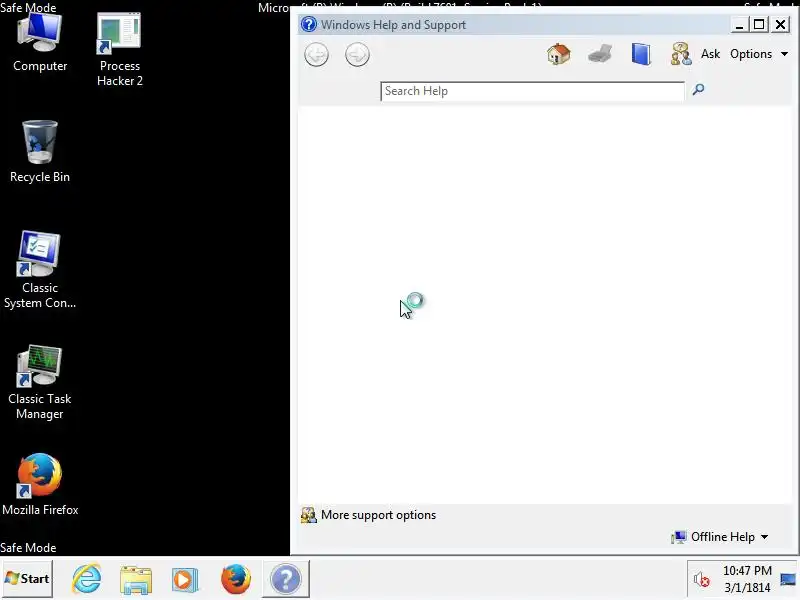Close the Help and Support window
This screenshot has height=600, width=800.
781,24
